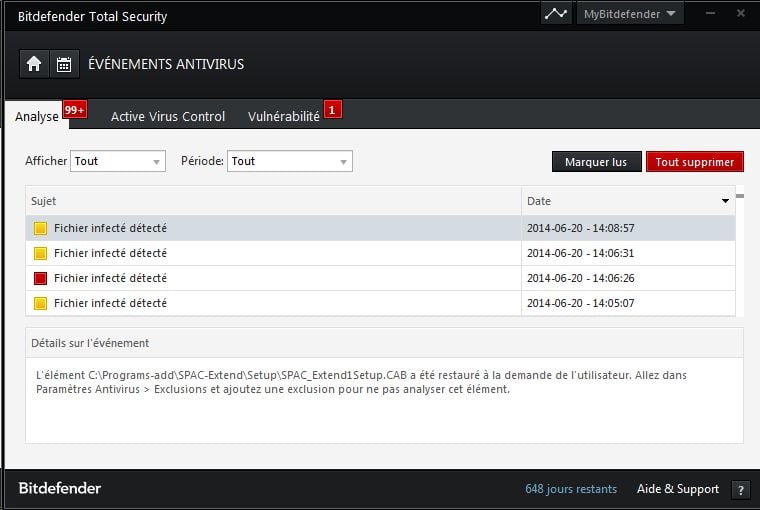Viewport: 760px width, 510px height.
Task: Click the red Tout supprimer button
Action: tap(695, 161)
